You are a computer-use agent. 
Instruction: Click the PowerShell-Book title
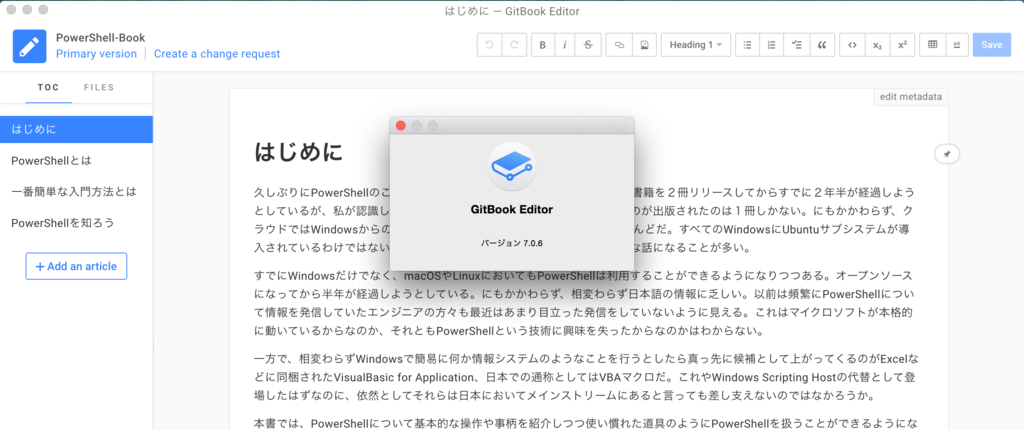coord(101,38)
